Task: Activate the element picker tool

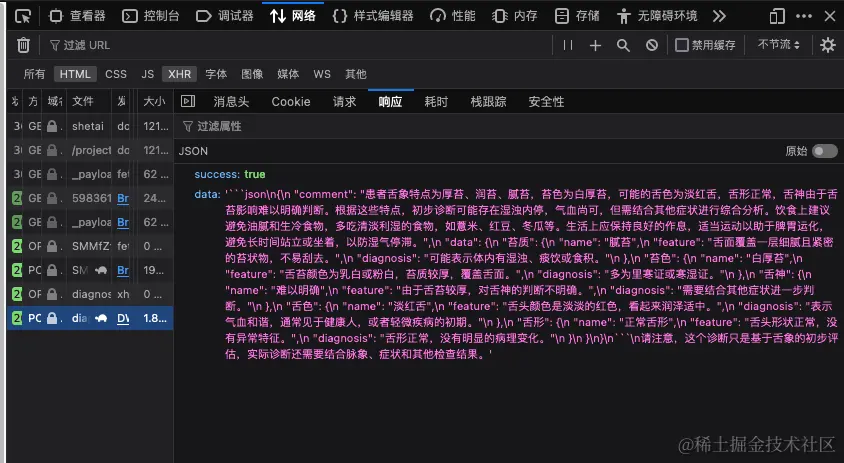Action: point(23,16)
